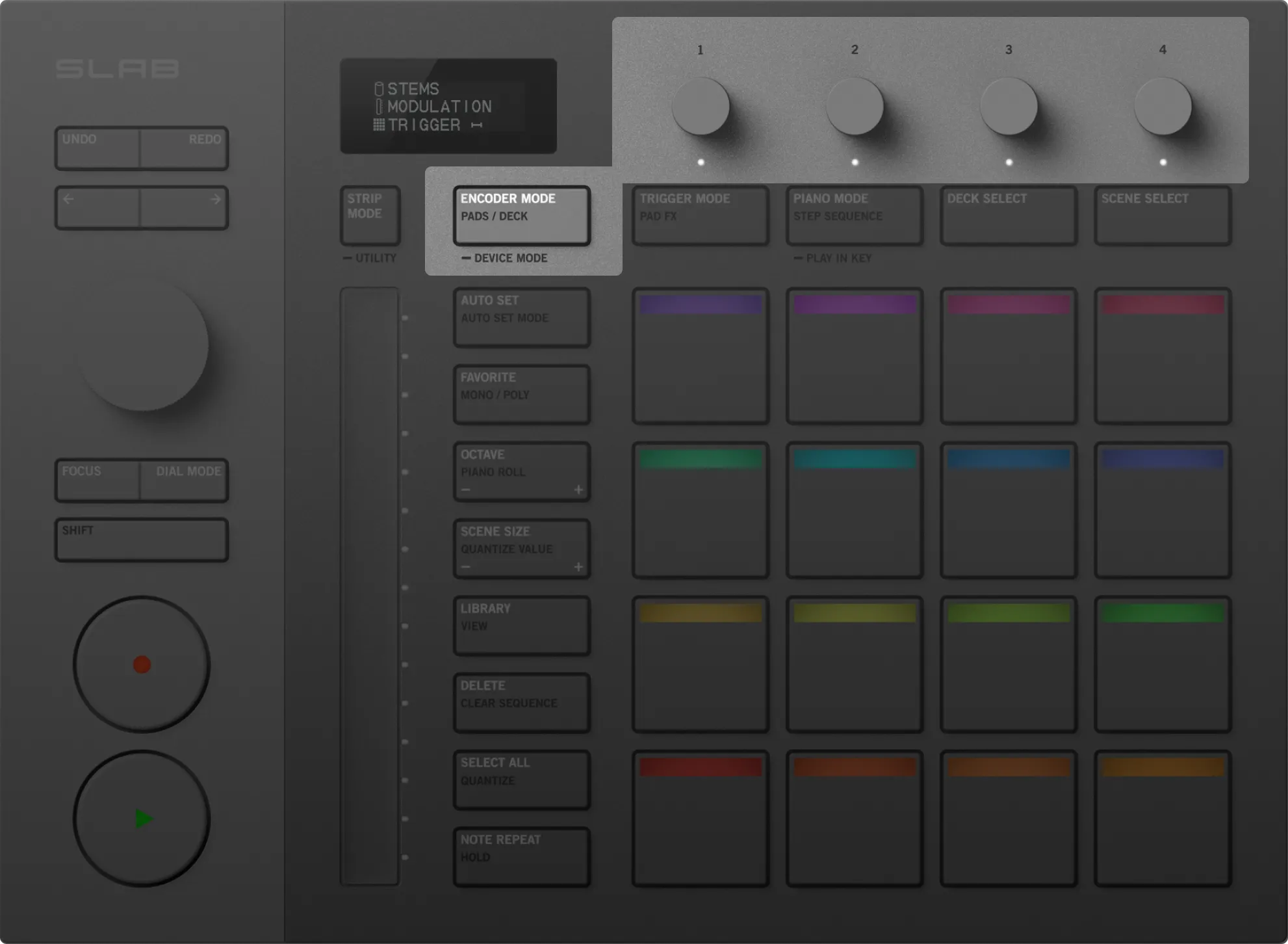Switch to Trigger Mode
The image size is (1288, 944).
[x=700, y=215]
